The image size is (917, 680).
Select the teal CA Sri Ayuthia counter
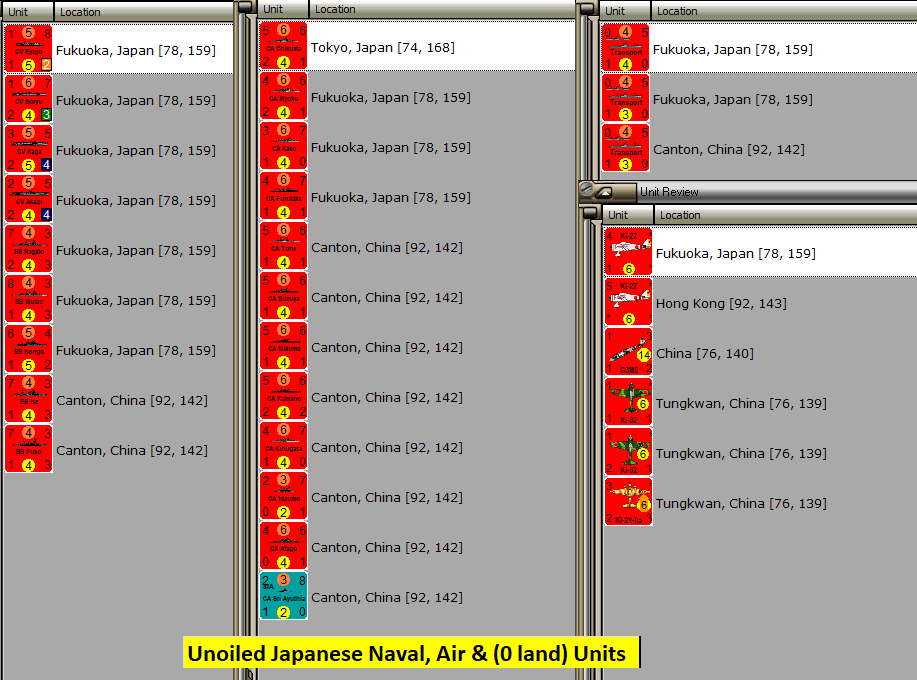pos(284,596)
